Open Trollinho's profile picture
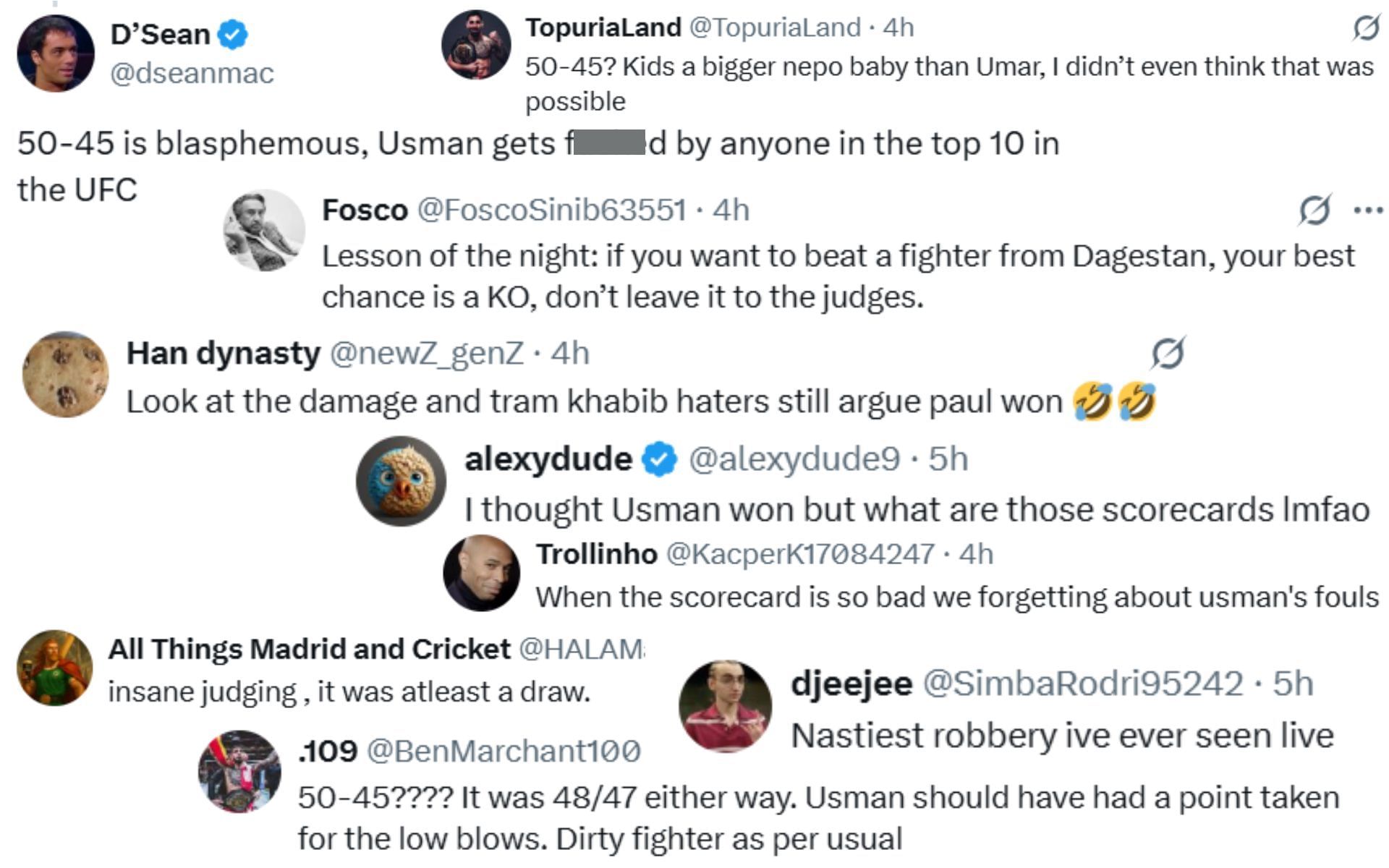Image resolution: width=1389 pixels, height=868 pixels. tap(481, 573)
